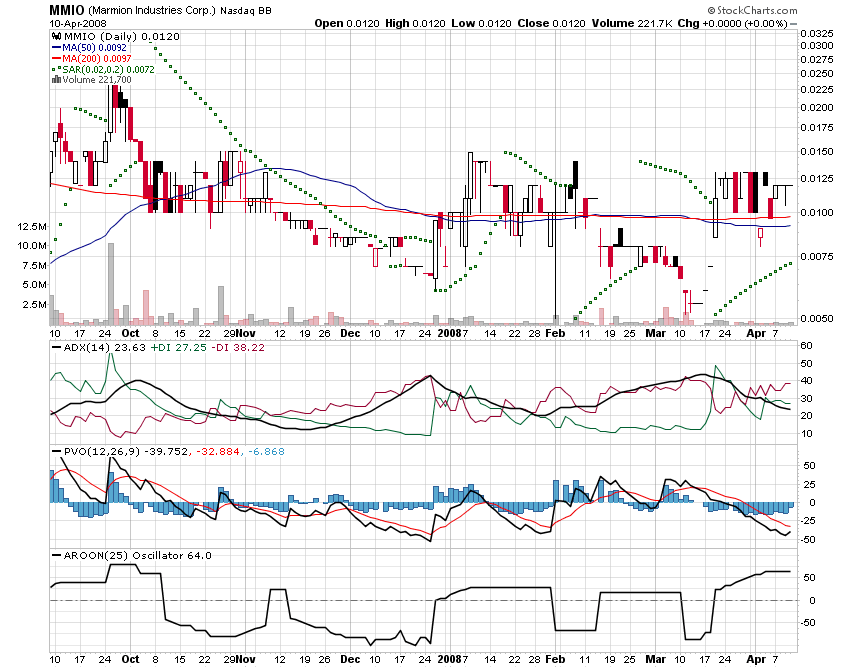Click the 2.5M volume axis label

coord(34,305)
